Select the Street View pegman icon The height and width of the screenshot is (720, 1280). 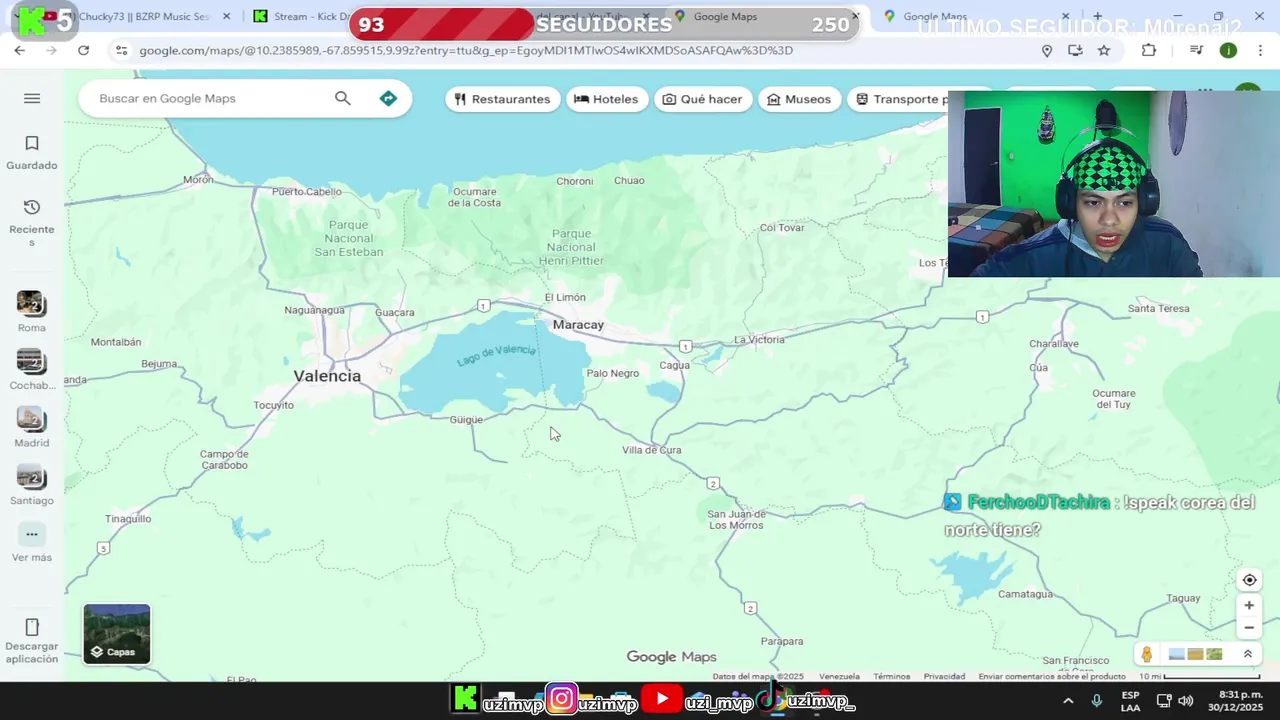tap(1147, 654)
